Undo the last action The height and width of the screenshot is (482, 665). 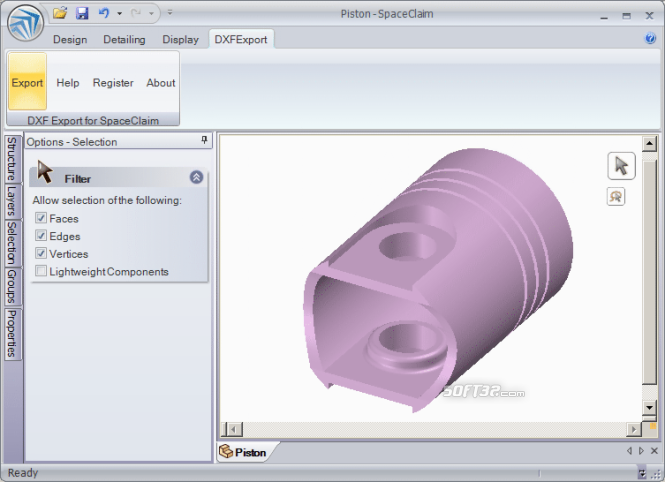(x=104, y=13)
